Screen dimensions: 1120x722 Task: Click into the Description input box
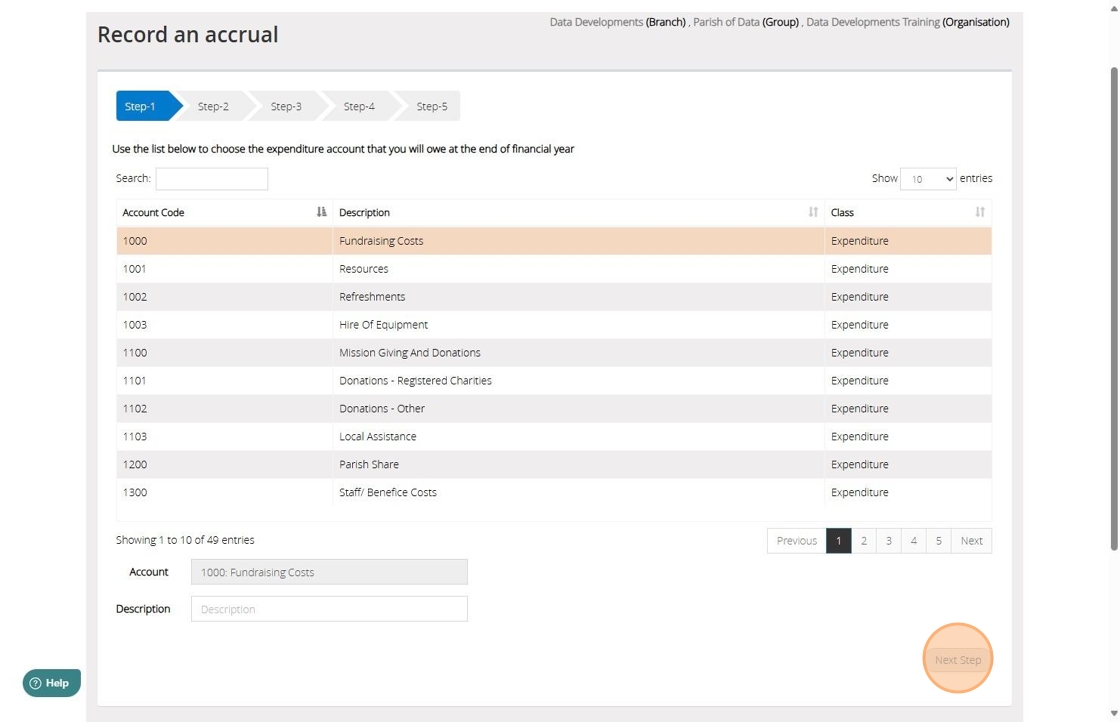[329, 609]
